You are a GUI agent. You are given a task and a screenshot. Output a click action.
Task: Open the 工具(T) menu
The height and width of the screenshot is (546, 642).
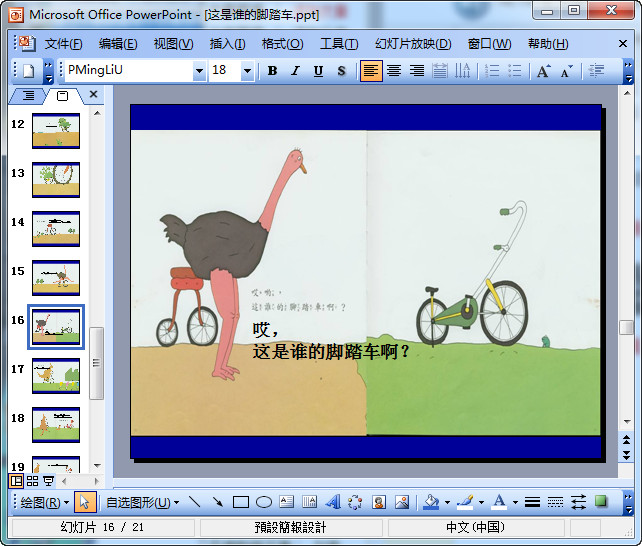[x=339, y=44]
